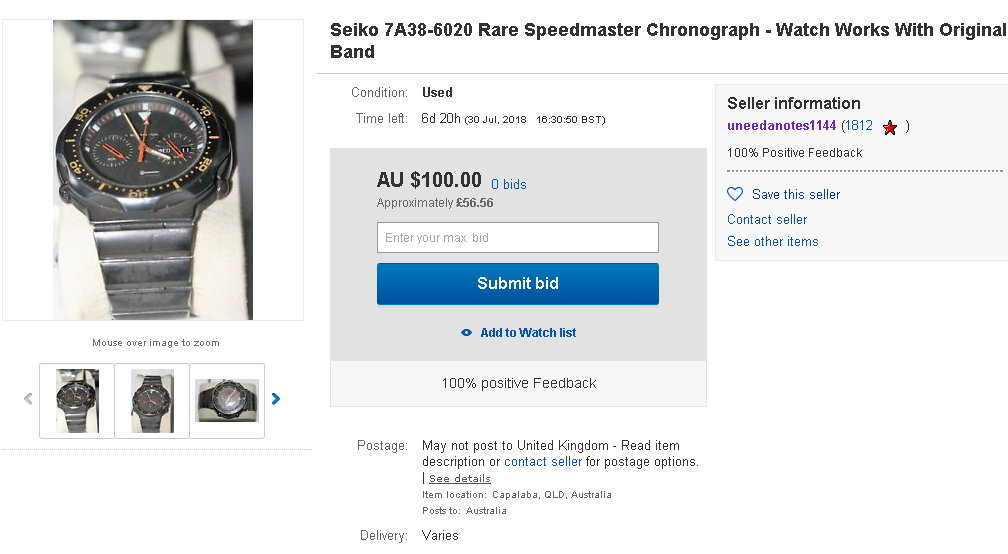1008x554 pixels.
Task: Open the See other items link
Action: tap(773, 242)
